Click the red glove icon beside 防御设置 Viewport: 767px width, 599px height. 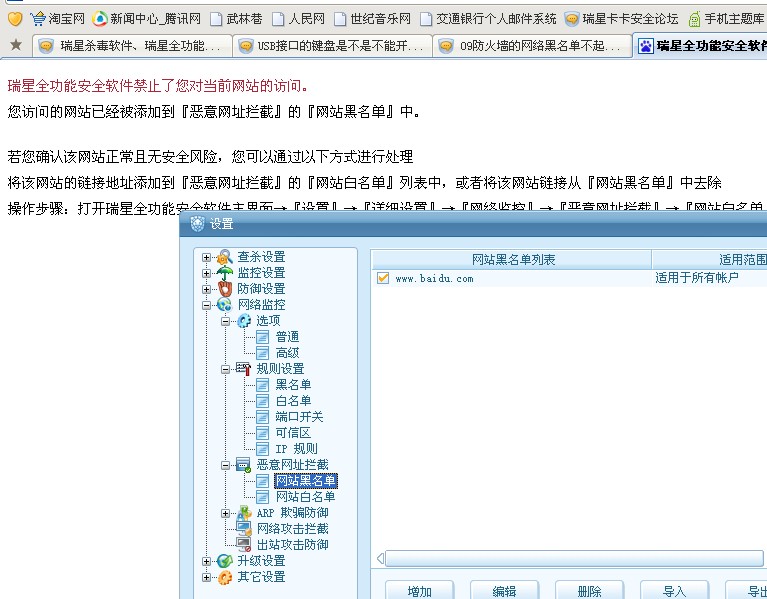click(x=225, y=288)
